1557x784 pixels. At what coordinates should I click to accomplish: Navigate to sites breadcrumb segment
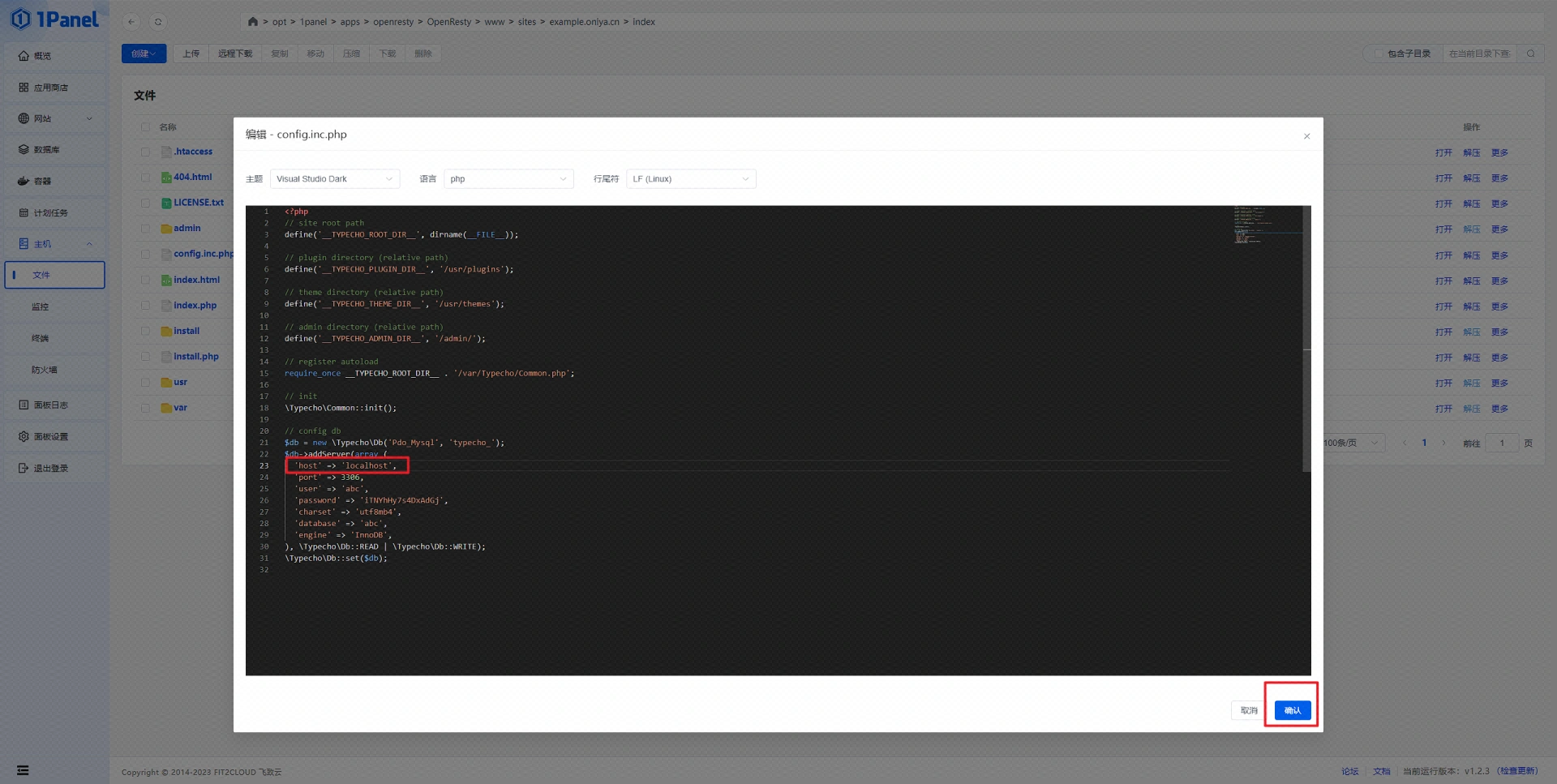pos(527,22)
